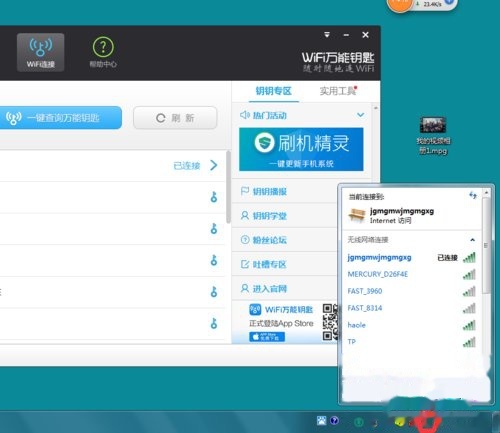Switch to the 实用工具 tab
This screenshot has width=500, height=433.
[x=338, y=91]
